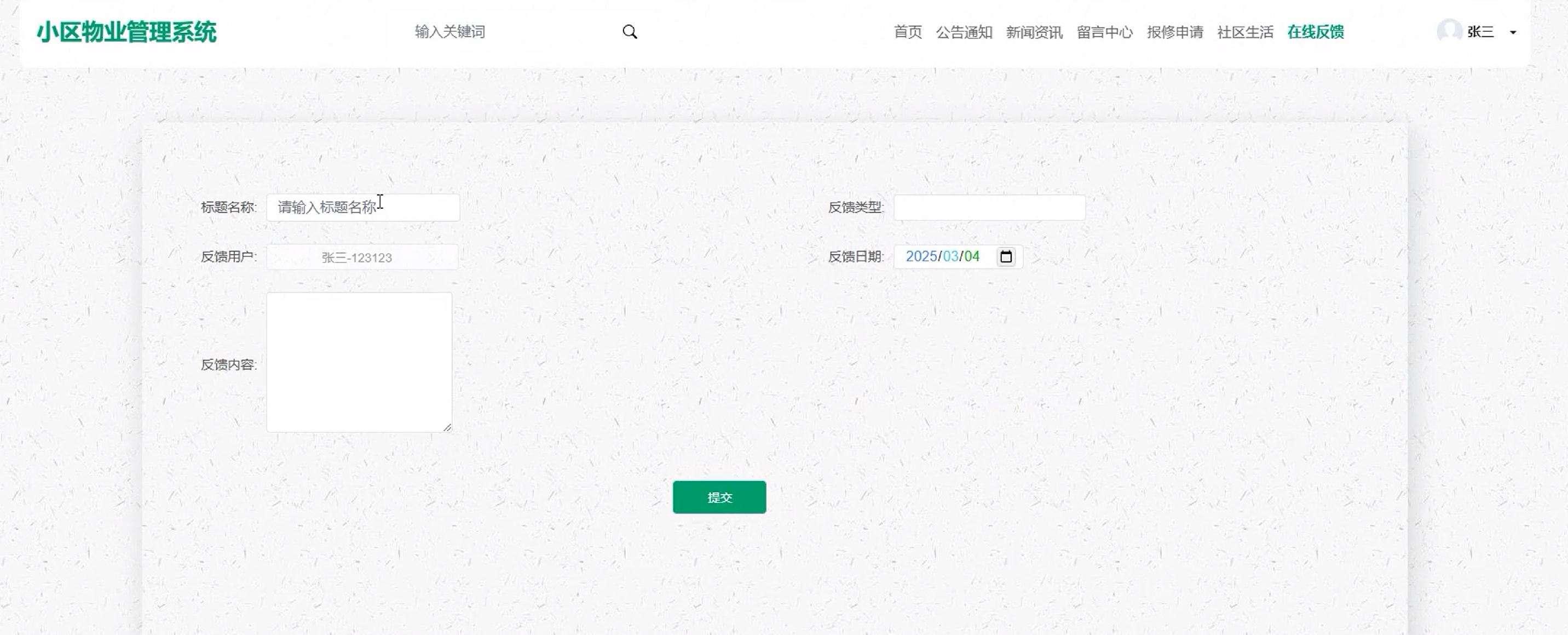Open the 公告通知 menu item
The image size is (1568, 635).
click(x=964, y=32)
